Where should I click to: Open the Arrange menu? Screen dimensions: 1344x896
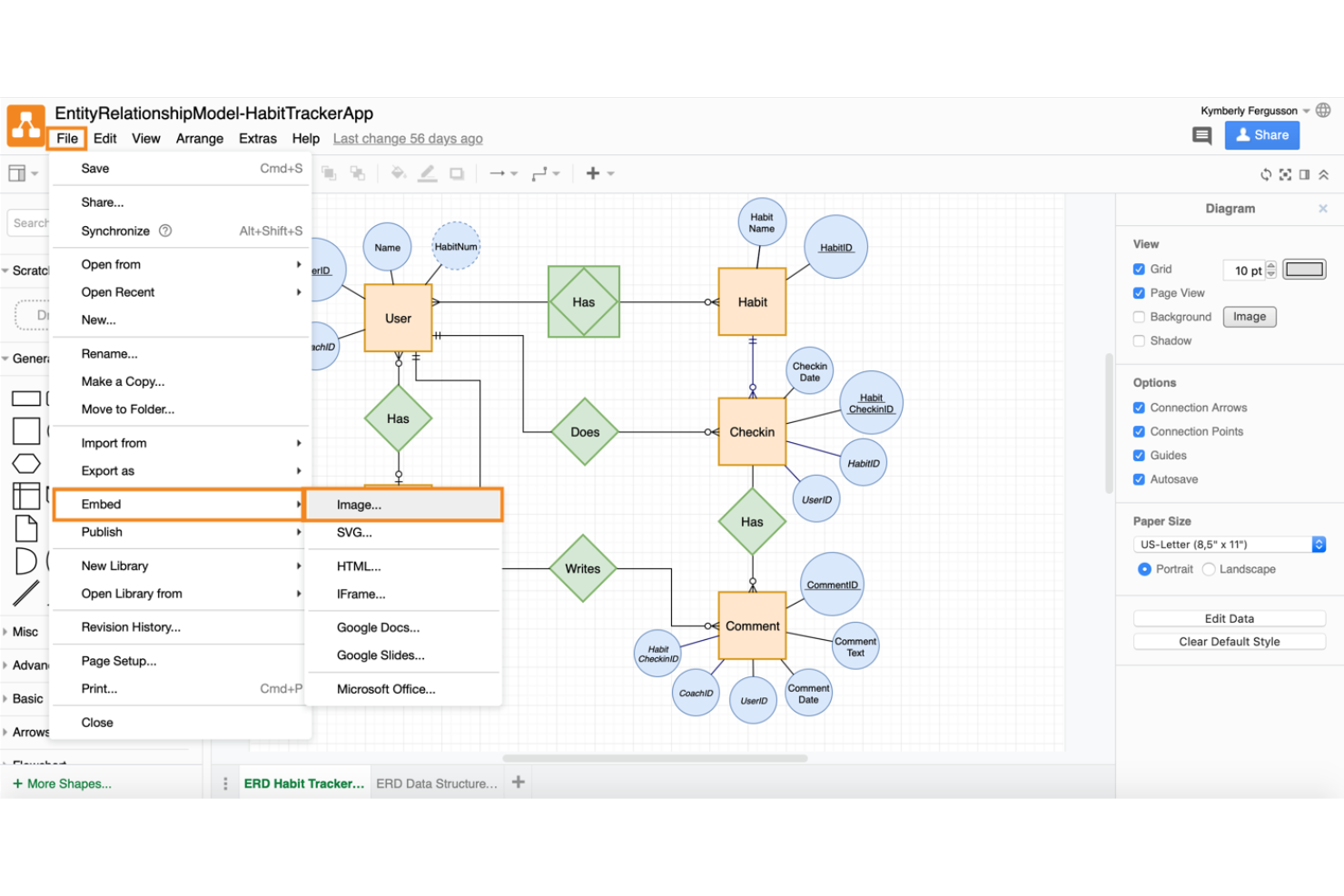click(x=200, y=139)
